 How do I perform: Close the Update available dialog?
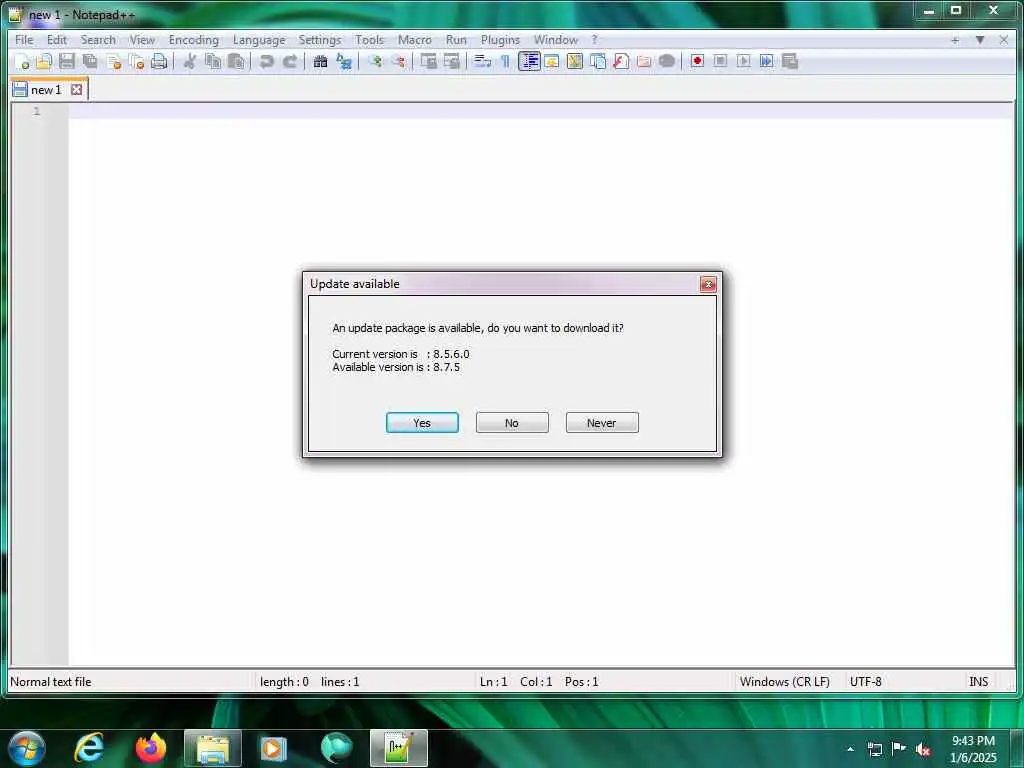[708, 284]
